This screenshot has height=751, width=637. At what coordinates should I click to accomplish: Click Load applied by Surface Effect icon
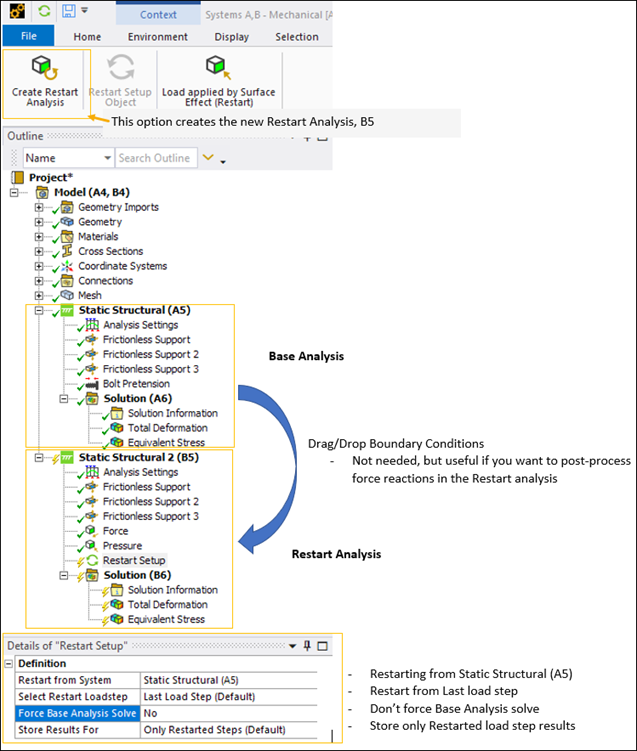click(218, 67)
